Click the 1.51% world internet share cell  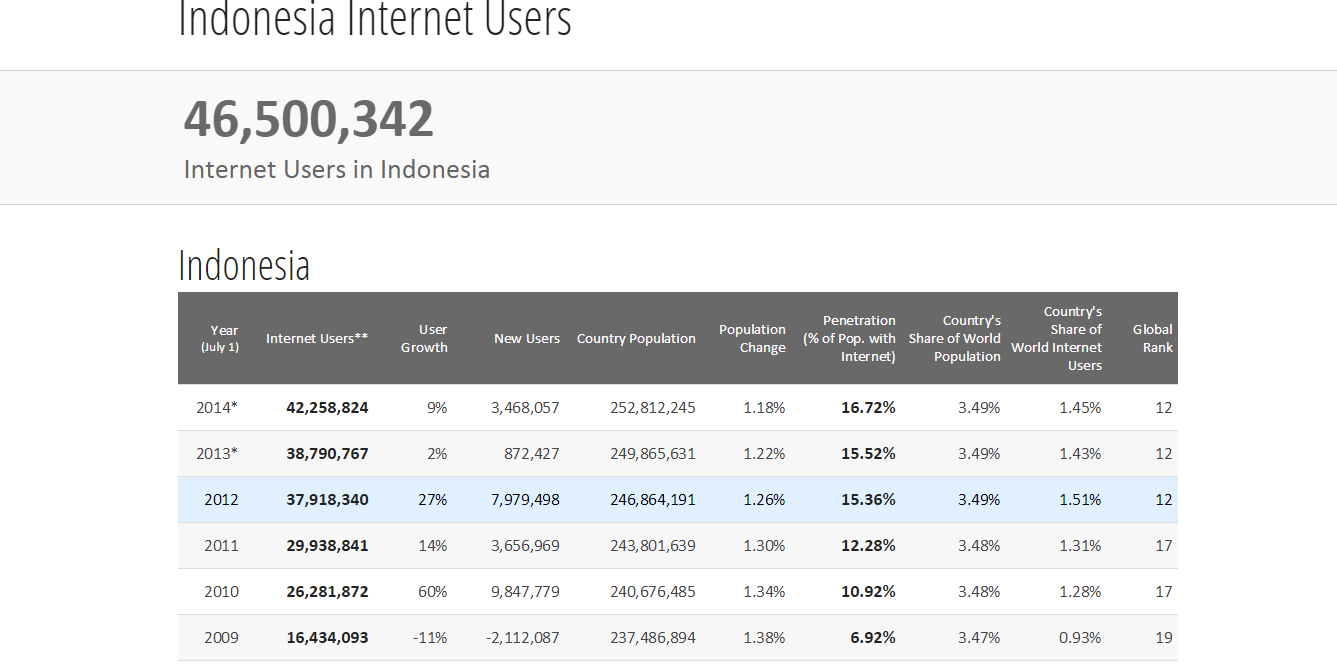pos(1080,499)
